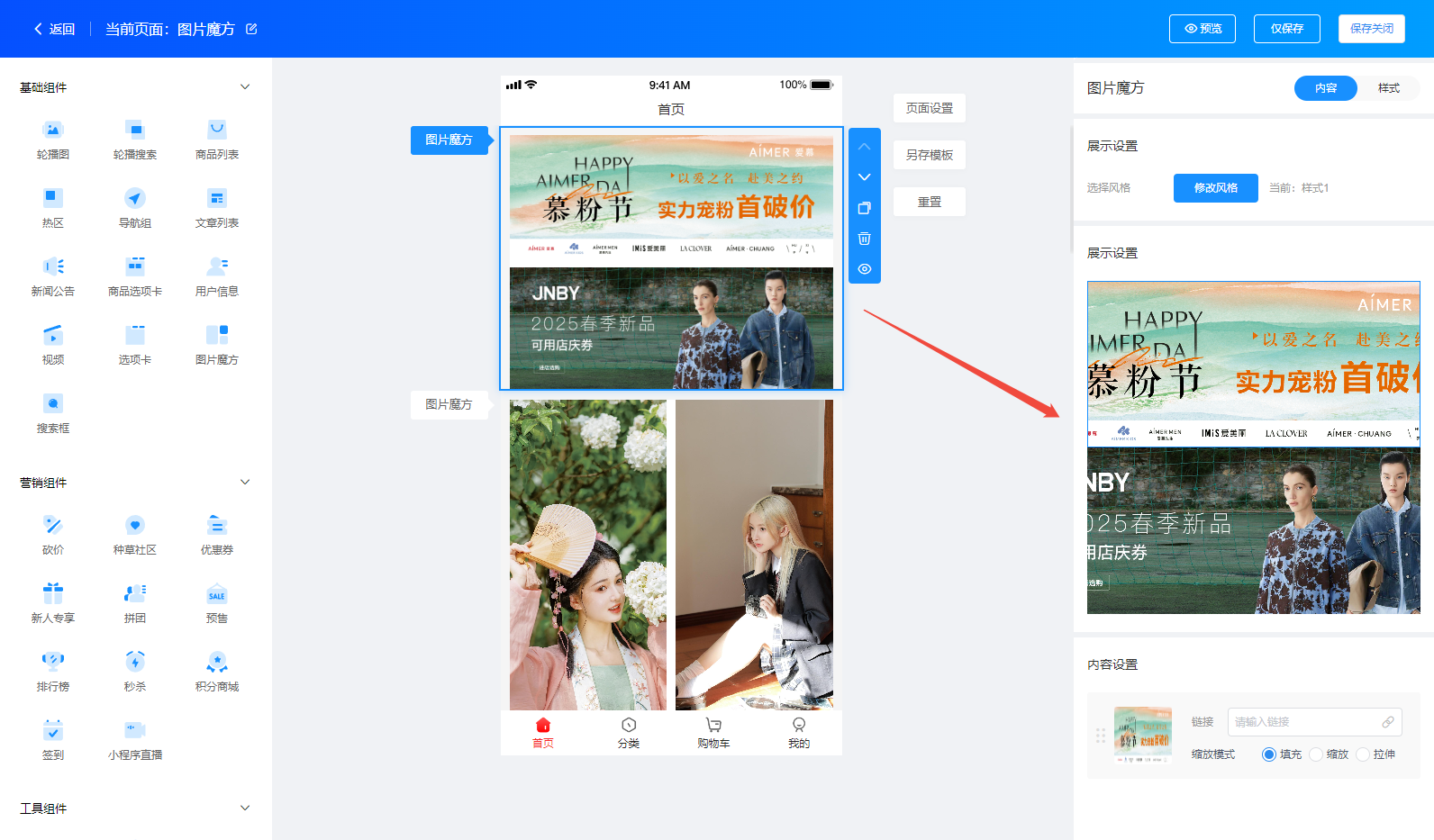Add the 商品列表 component
Screen dimensions: 1434x840
[x=217, y=140]
